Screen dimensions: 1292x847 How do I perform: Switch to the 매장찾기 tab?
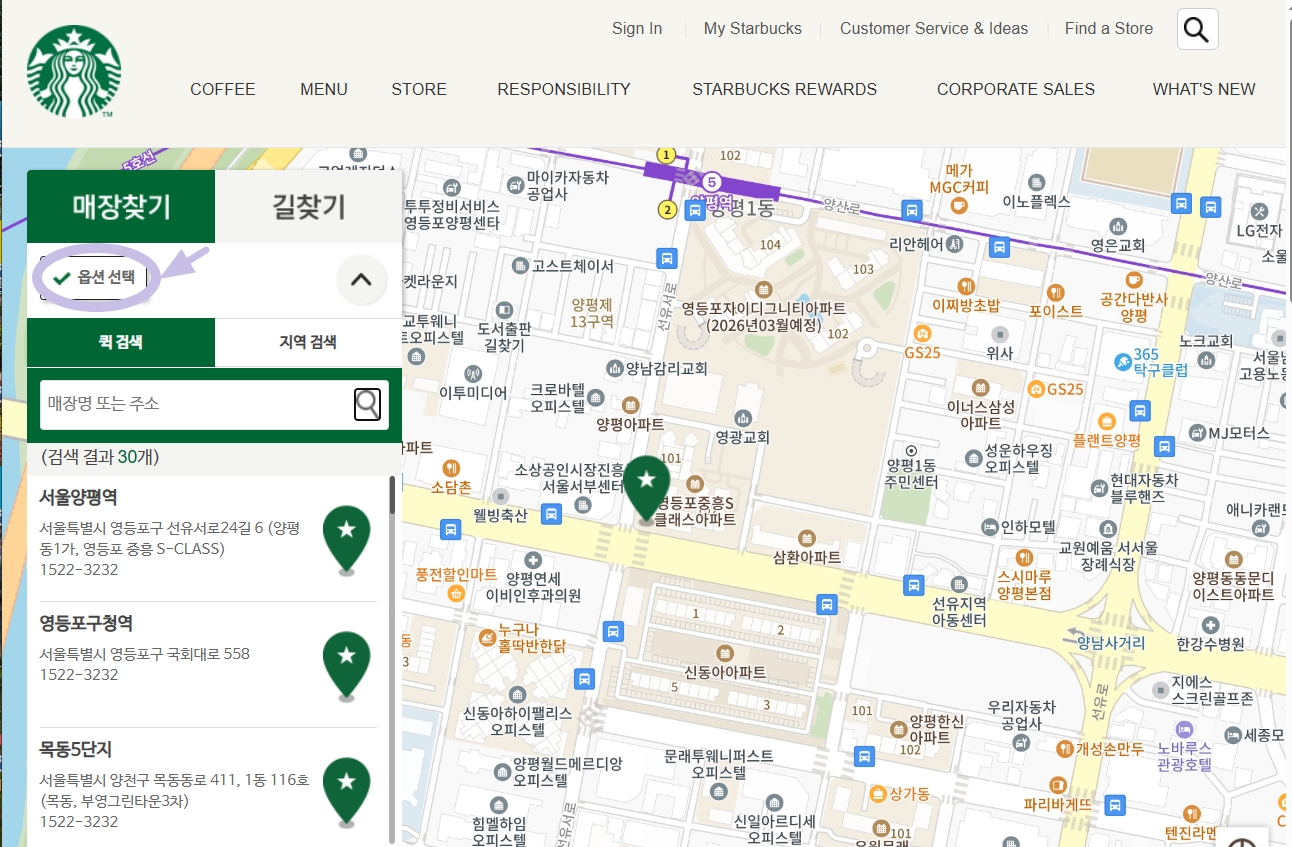click(121, 207)
